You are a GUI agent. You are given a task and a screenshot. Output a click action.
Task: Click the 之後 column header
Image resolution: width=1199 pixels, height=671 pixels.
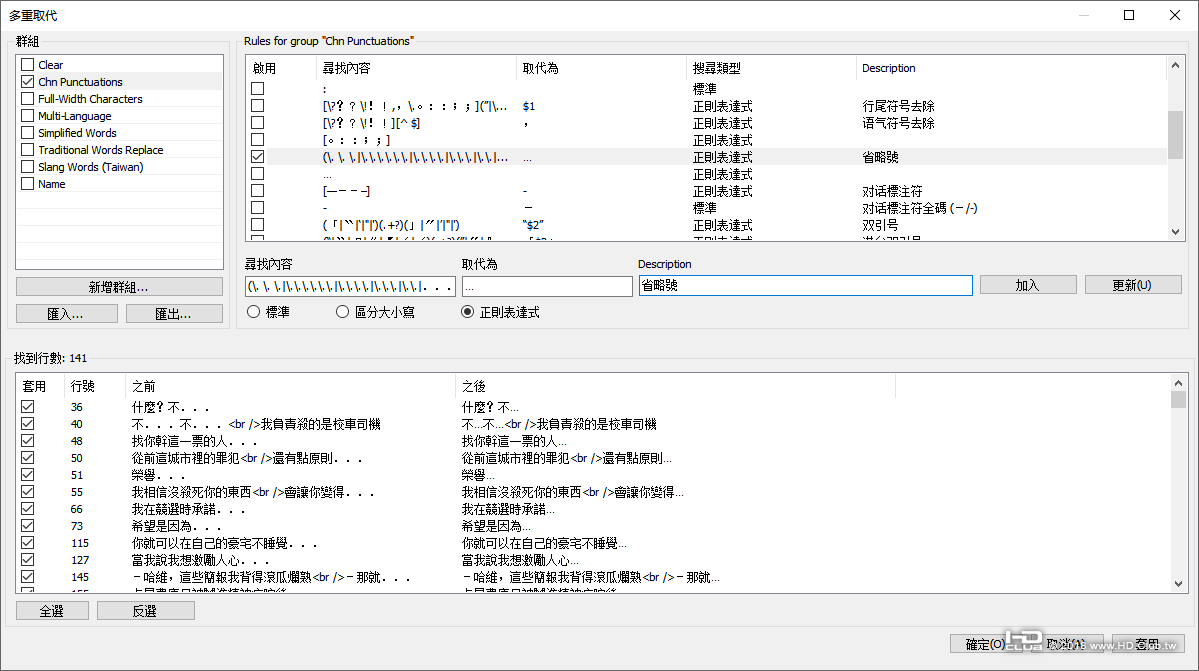click(x=675, y=386)
